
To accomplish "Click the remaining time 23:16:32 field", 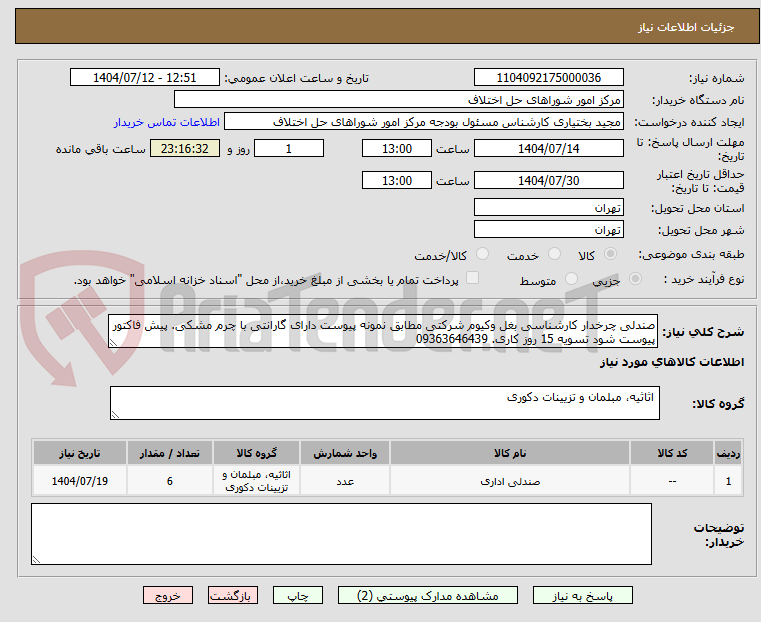I will click(x=185, y=148).
